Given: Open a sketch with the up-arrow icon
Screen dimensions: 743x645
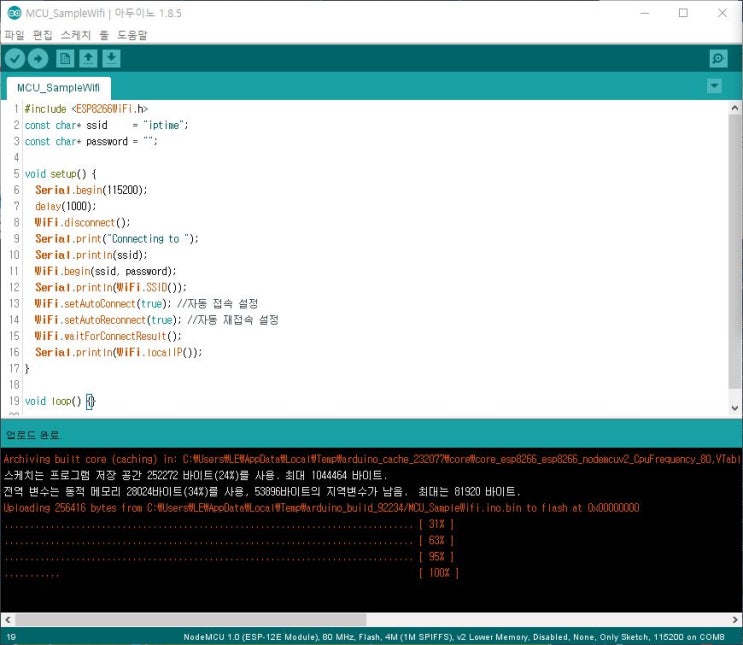Looking at the screenshot, I should (88, 59).
